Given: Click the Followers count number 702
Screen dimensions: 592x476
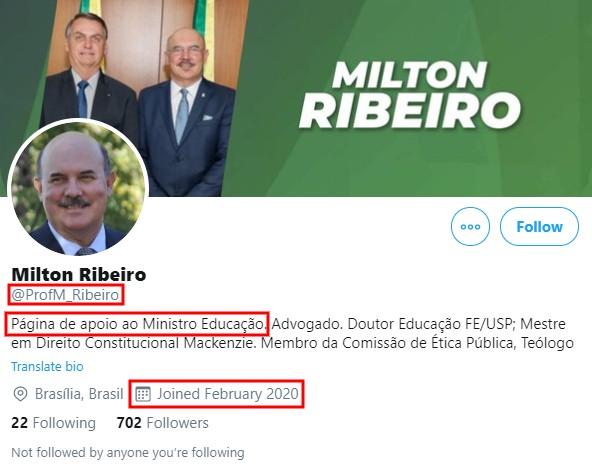Looking at the screenshot, I should (129, 423).
